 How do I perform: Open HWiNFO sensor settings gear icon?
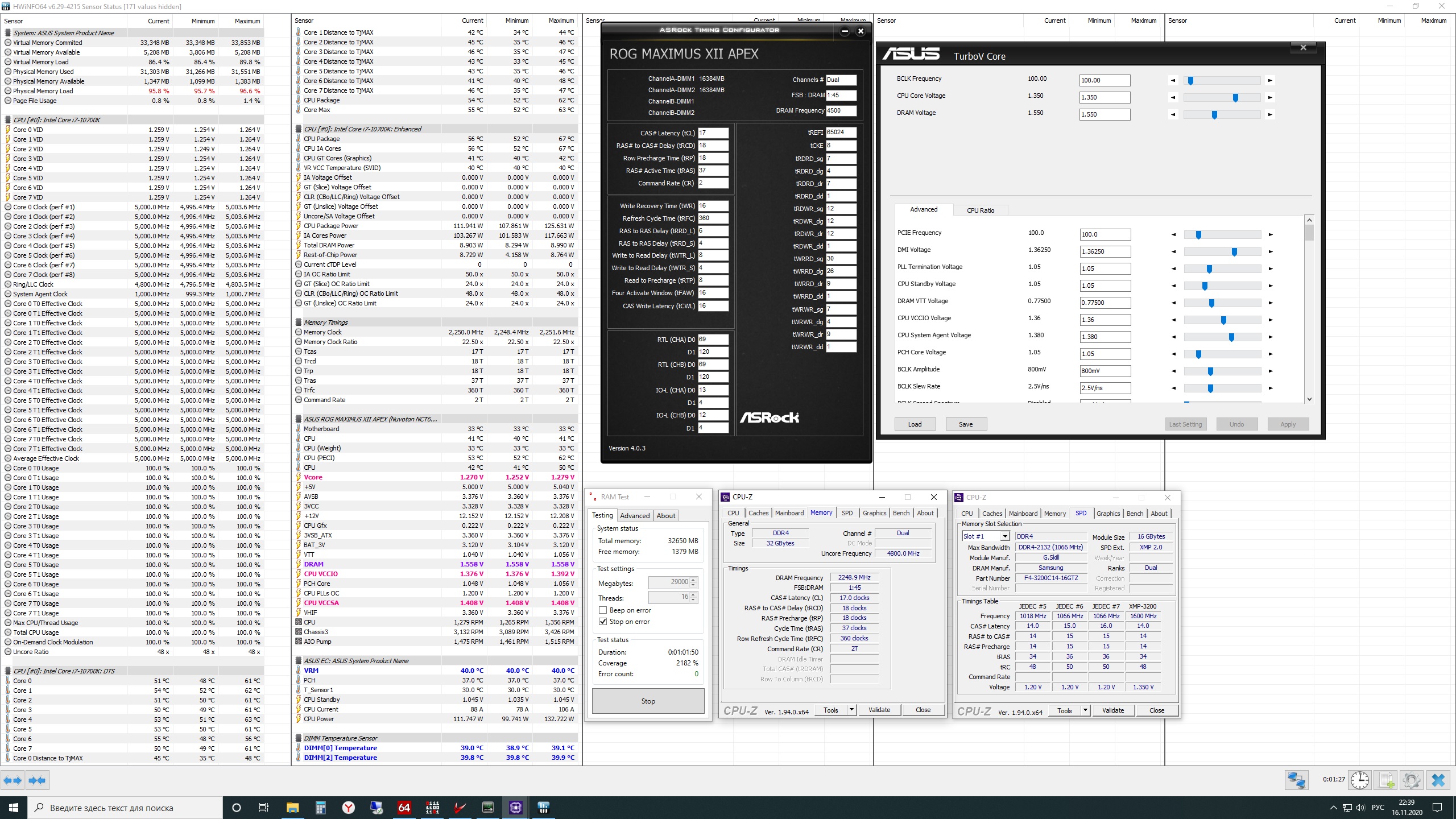(x=1411, y=780)
